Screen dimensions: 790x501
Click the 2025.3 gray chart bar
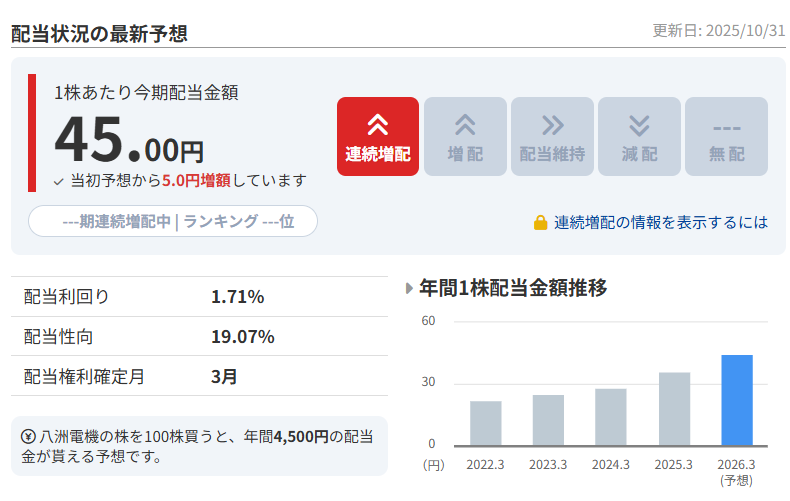click(674, 409)
